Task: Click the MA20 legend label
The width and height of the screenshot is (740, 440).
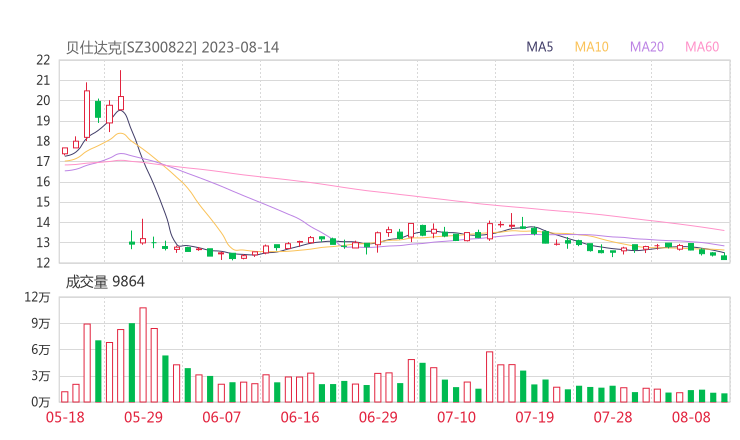Action: (x=647, y=47)
